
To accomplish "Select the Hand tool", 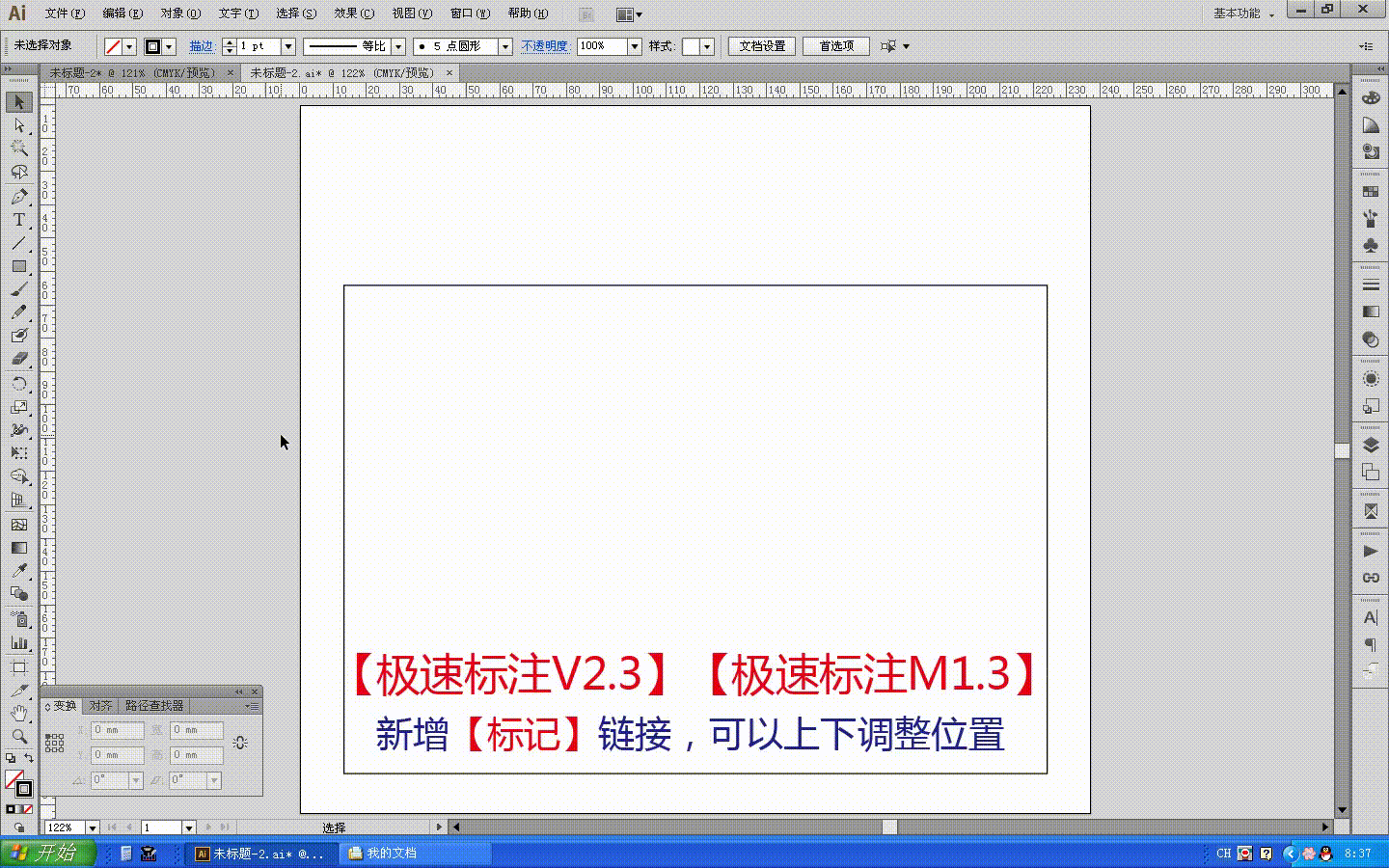I will (x=18, y=713).
